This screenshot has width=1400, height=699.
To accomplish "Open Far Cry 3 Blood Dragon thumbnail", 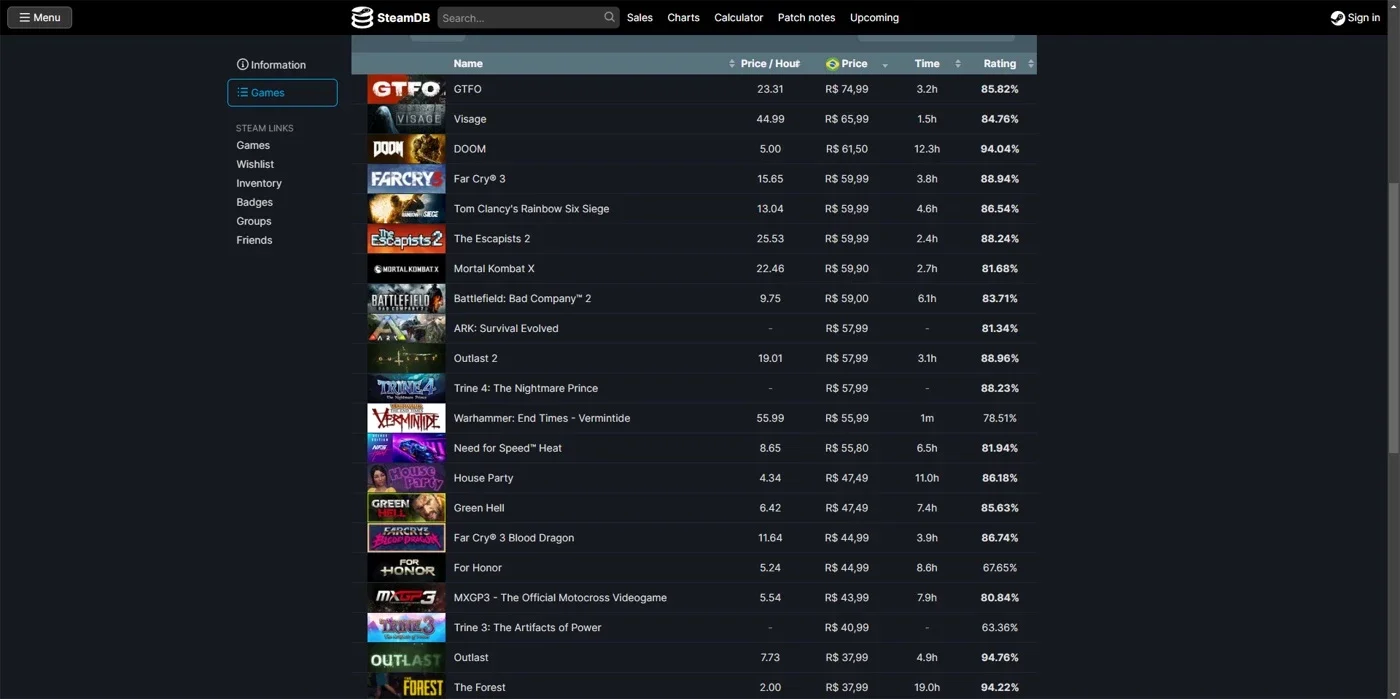I will pos(406,538).
